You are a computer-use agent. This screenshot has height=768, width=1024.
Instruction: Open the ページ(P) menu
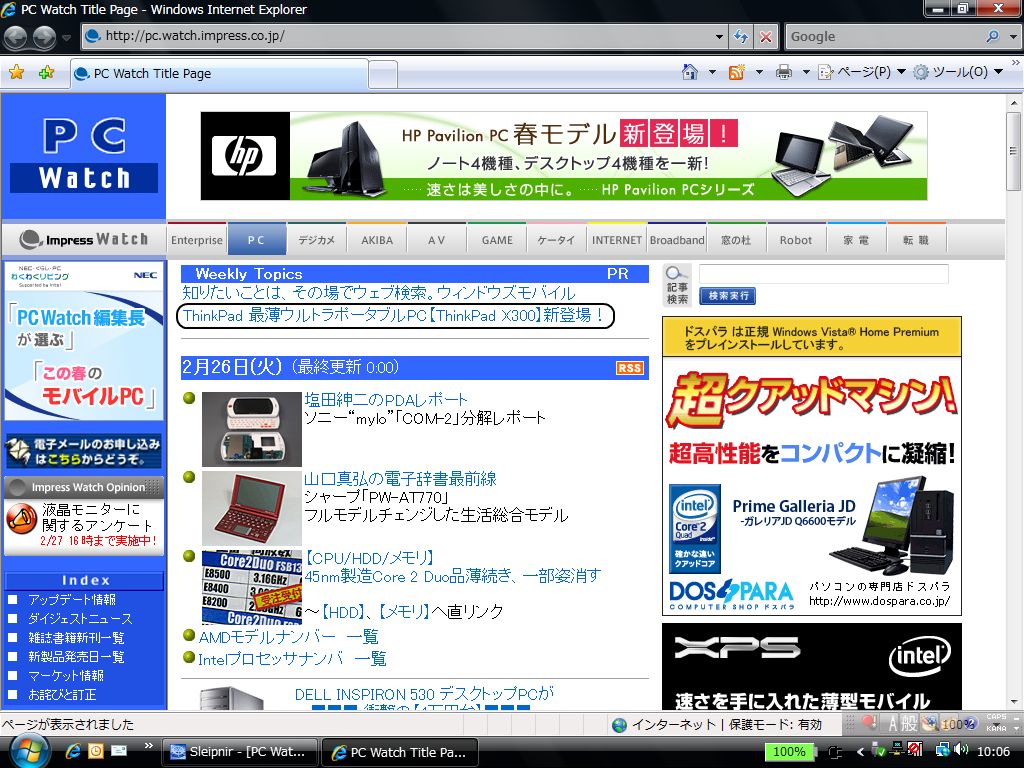pos(862,72)
